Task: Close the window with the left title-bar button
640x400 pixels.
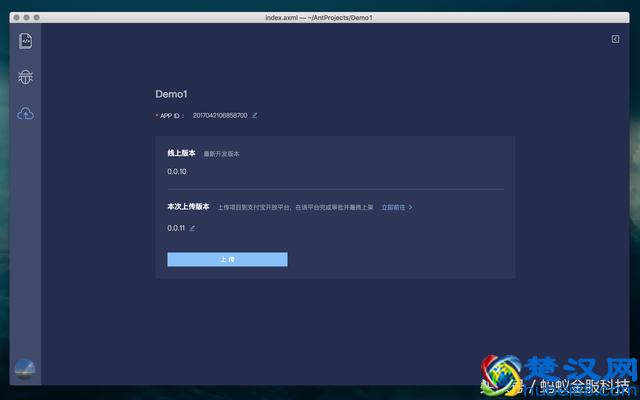Action: [x=16, y=18]
